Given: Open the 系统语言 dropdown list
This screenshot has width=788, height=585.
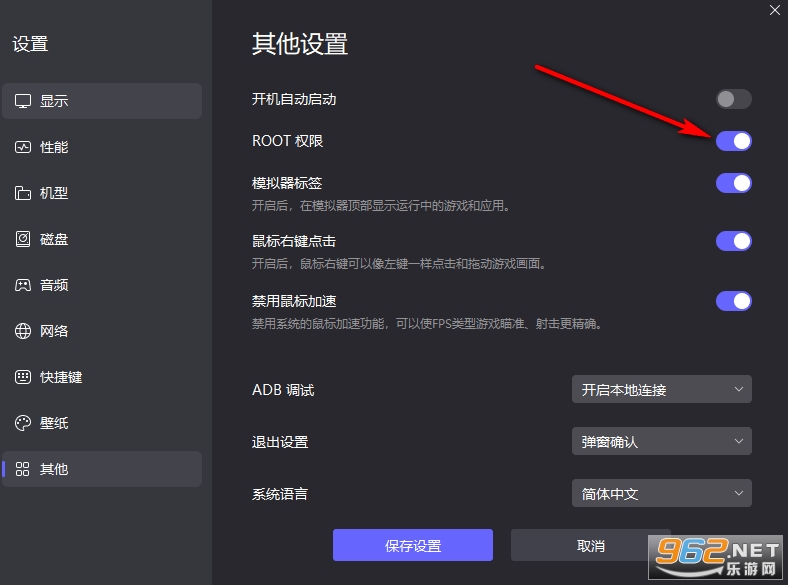Looking at the screenshot, I should click(661, 493).
